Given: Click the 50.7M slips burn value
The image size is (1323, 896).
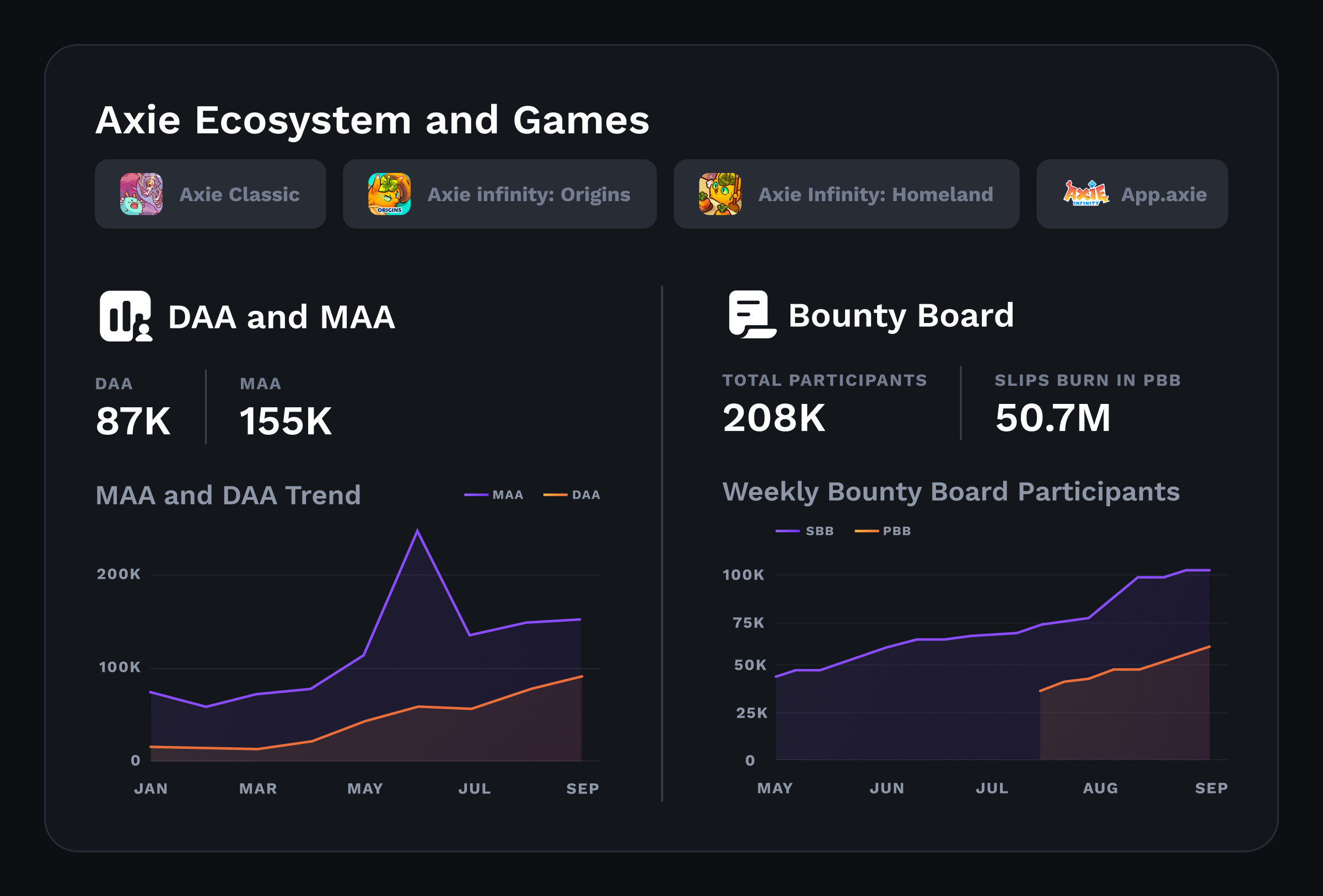Looking at the screenshot, I should [x=1053, y=418].
